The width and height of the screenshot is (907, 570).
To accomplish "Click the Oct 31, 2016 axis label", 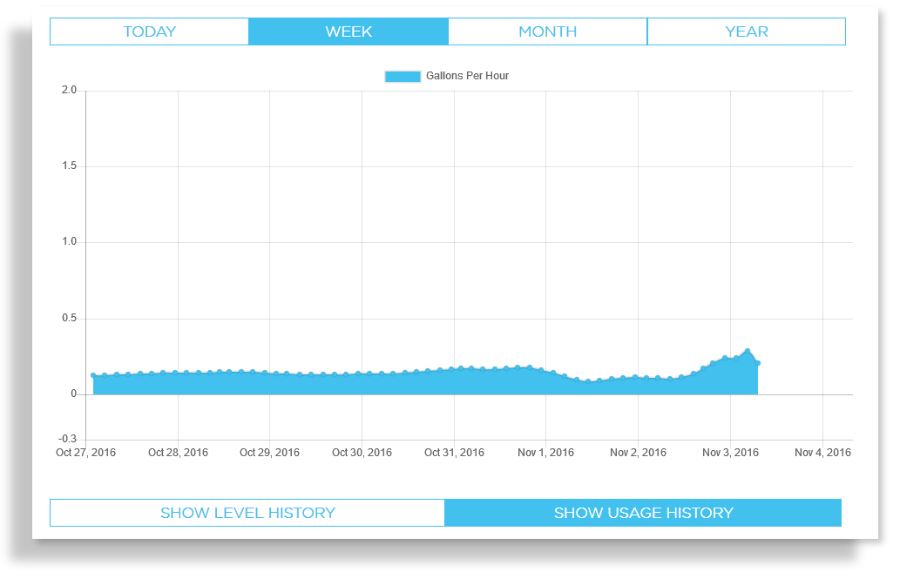I will coord(454,453).
